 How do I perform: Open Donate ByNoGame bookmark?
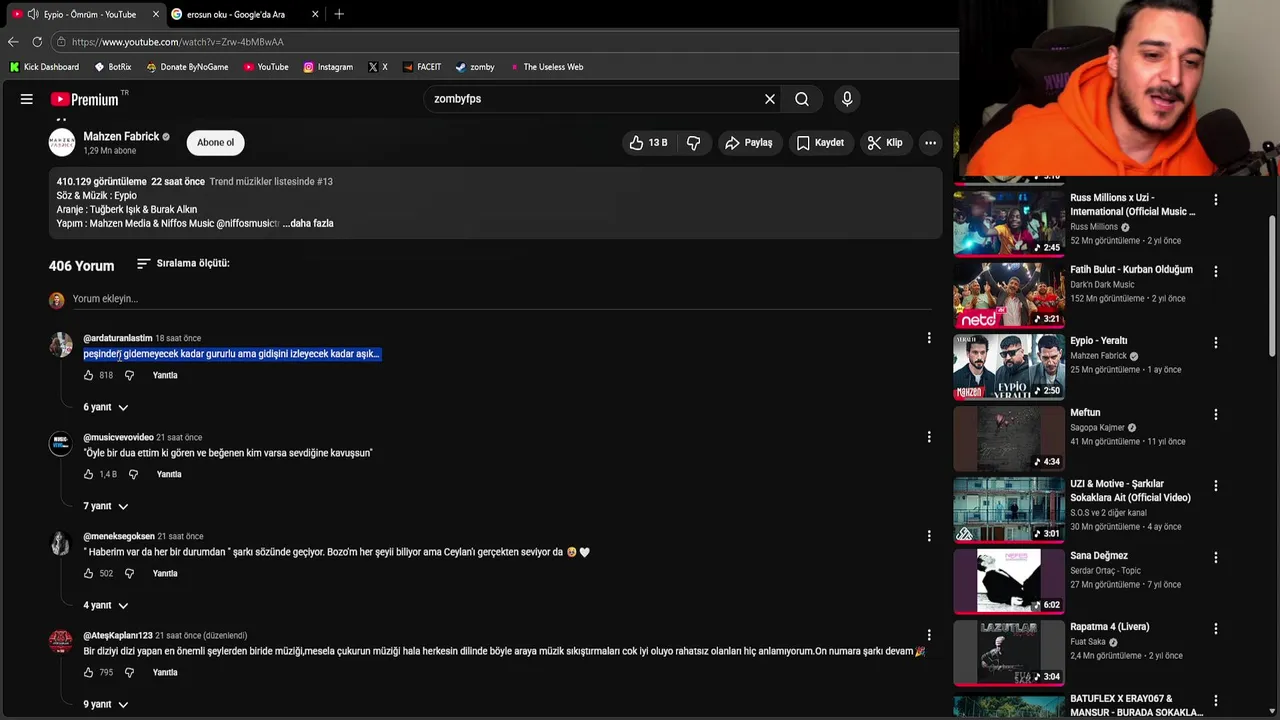(187, 67)
